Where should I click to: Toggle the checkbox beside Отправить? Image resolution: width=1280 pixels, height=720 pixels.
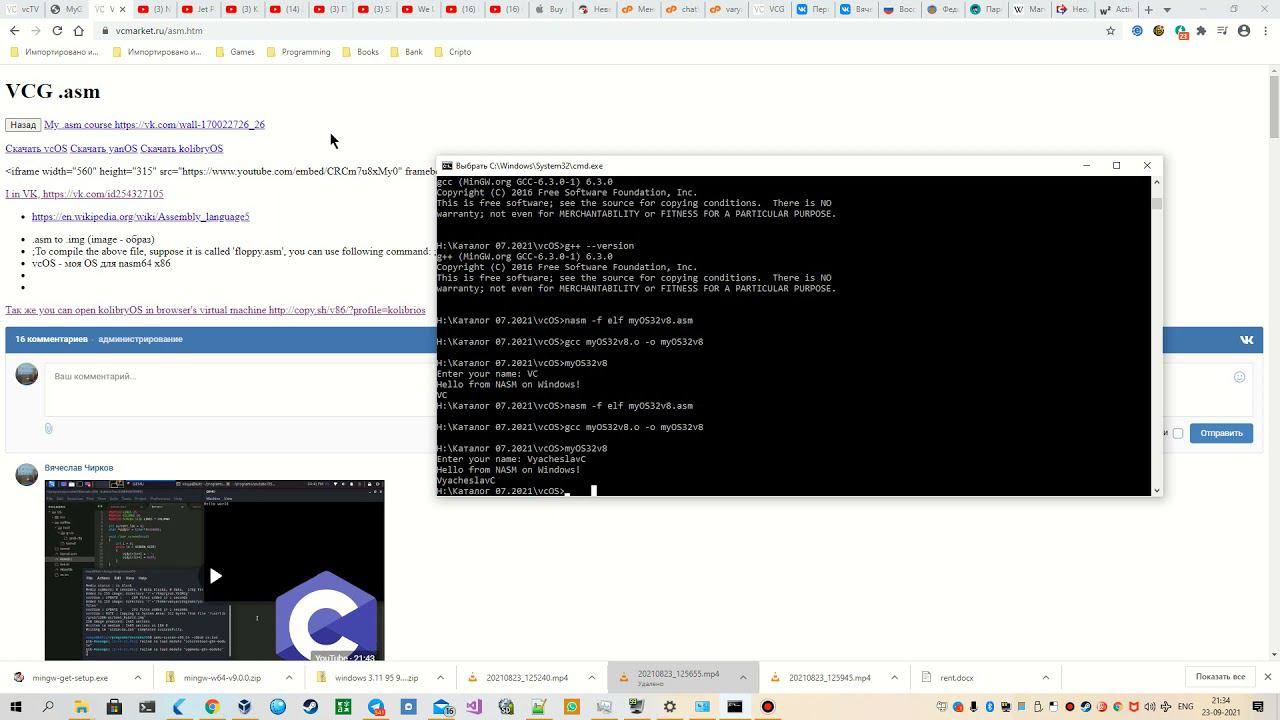click(x=1178, y=433)
